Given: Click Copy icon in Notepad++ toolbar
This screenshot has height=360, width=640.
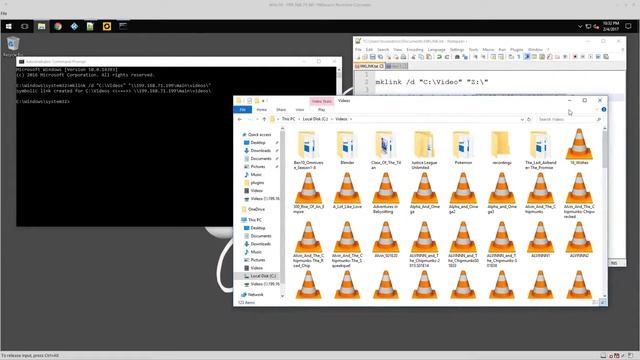Looking at the screenshot, I should pyautogui.click(x=421, y=57).
